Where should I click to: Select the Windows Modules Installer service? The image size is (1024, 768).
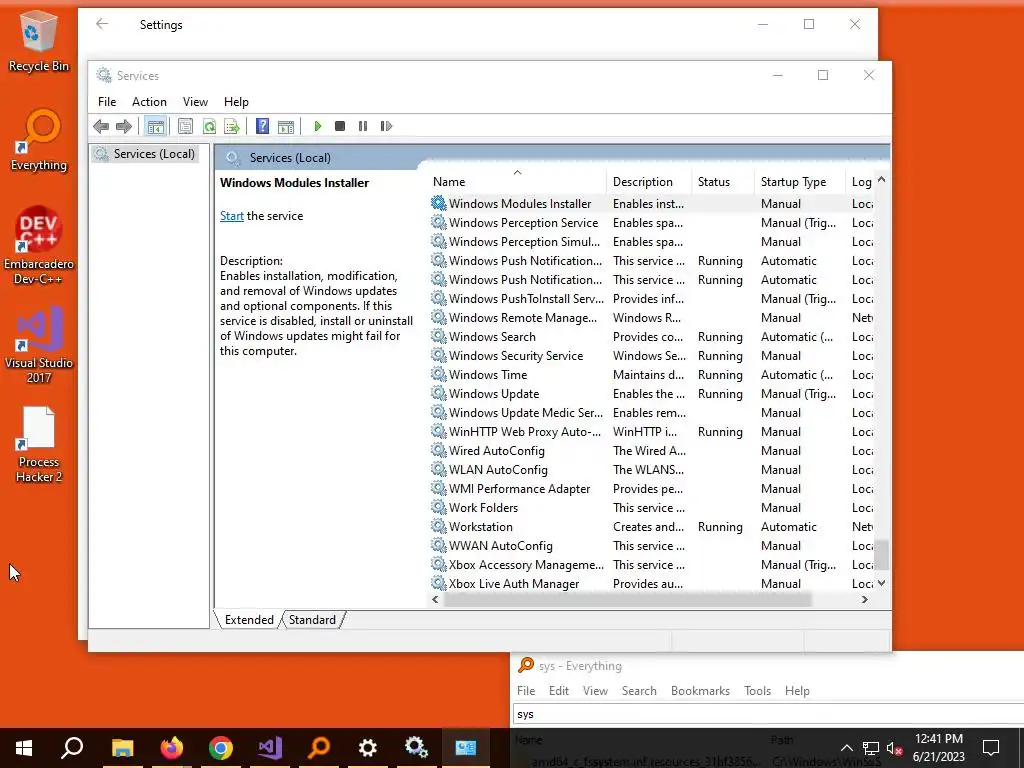[x=652, y=204]
